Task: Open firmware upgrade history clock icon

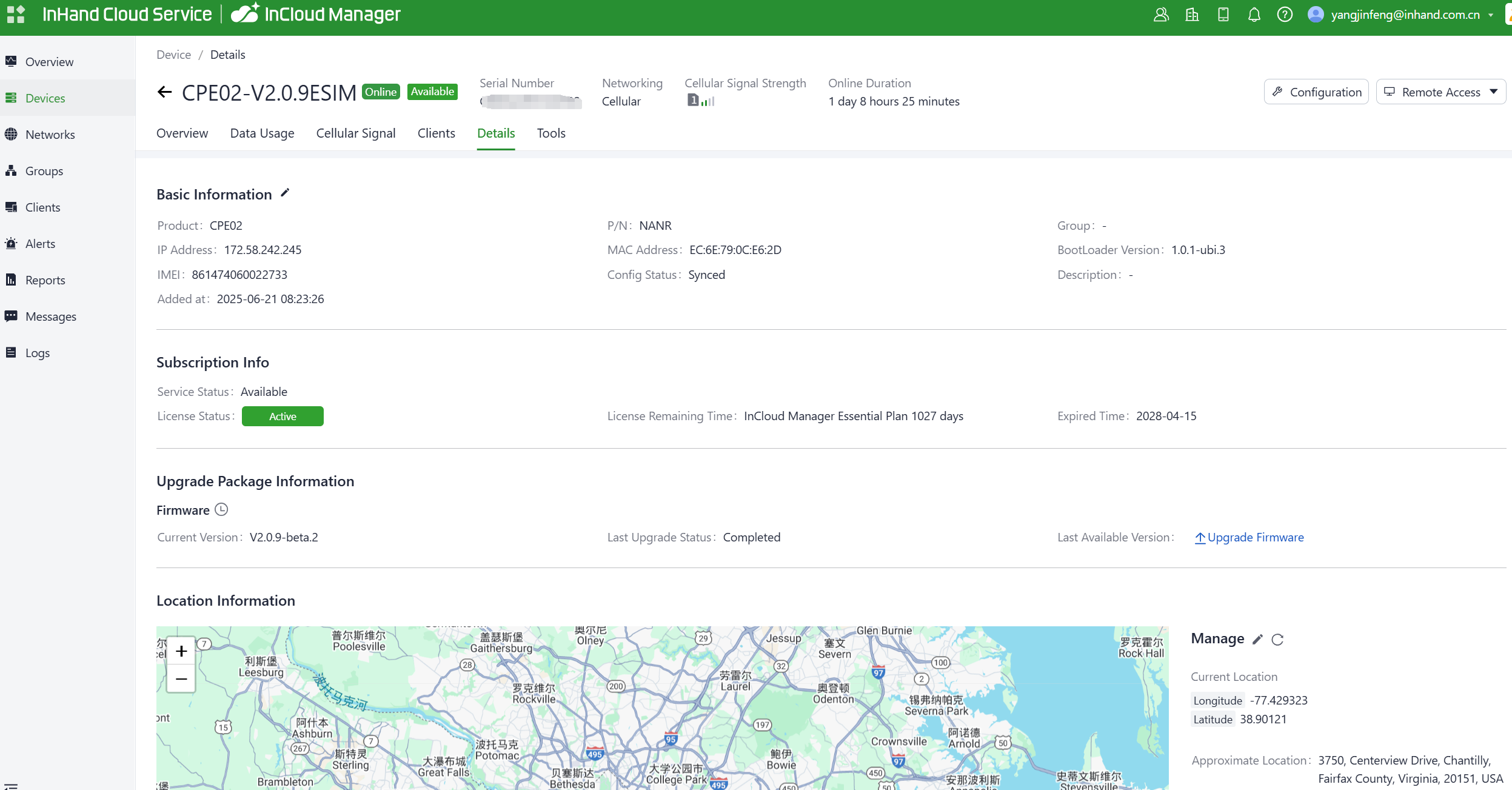Action: click(x=221, y=509)
